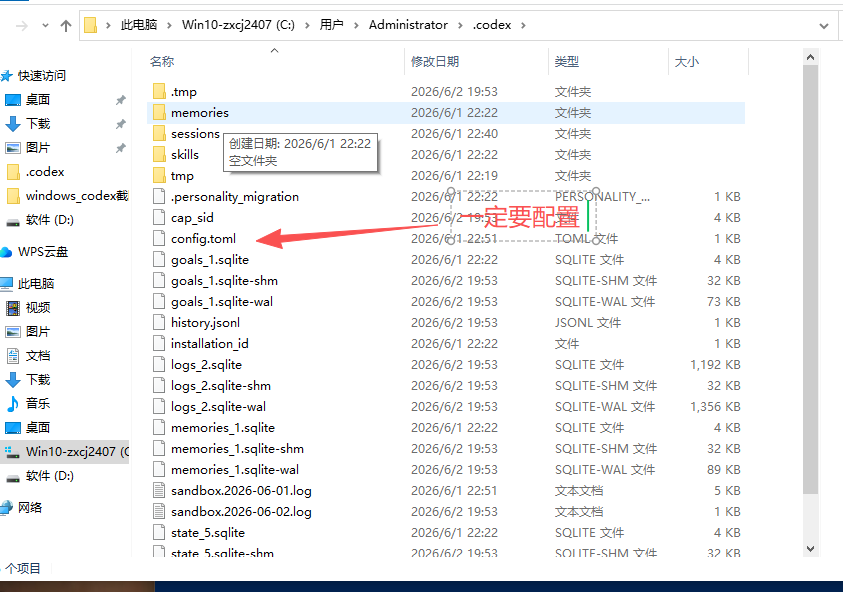843x592 pixels.
Task: Open 桌面 under quick access
Action: click(x=38, y=99)
